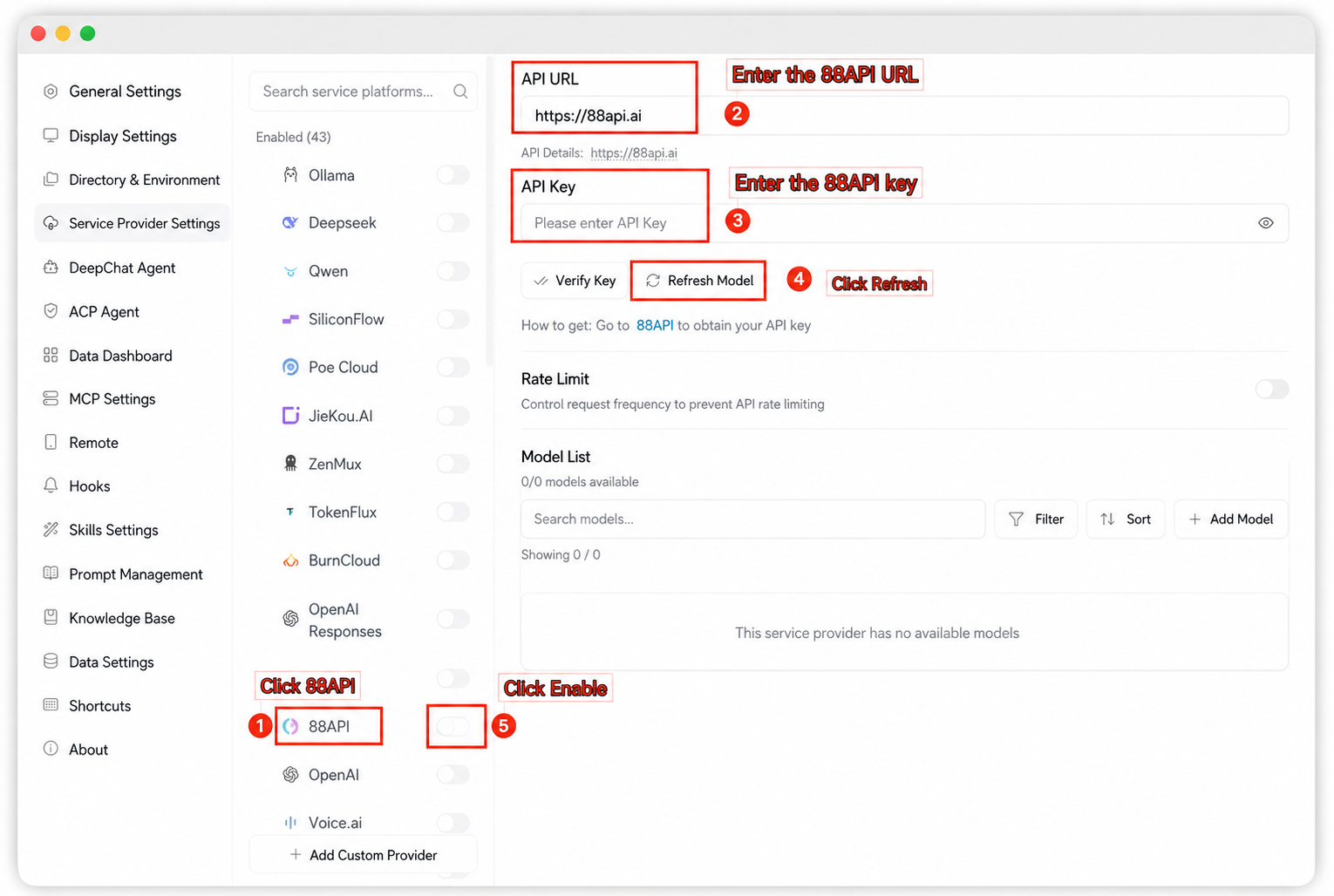
Task: Open the Sort models control
Action: pyautogui.click(x=1126, y=519)
